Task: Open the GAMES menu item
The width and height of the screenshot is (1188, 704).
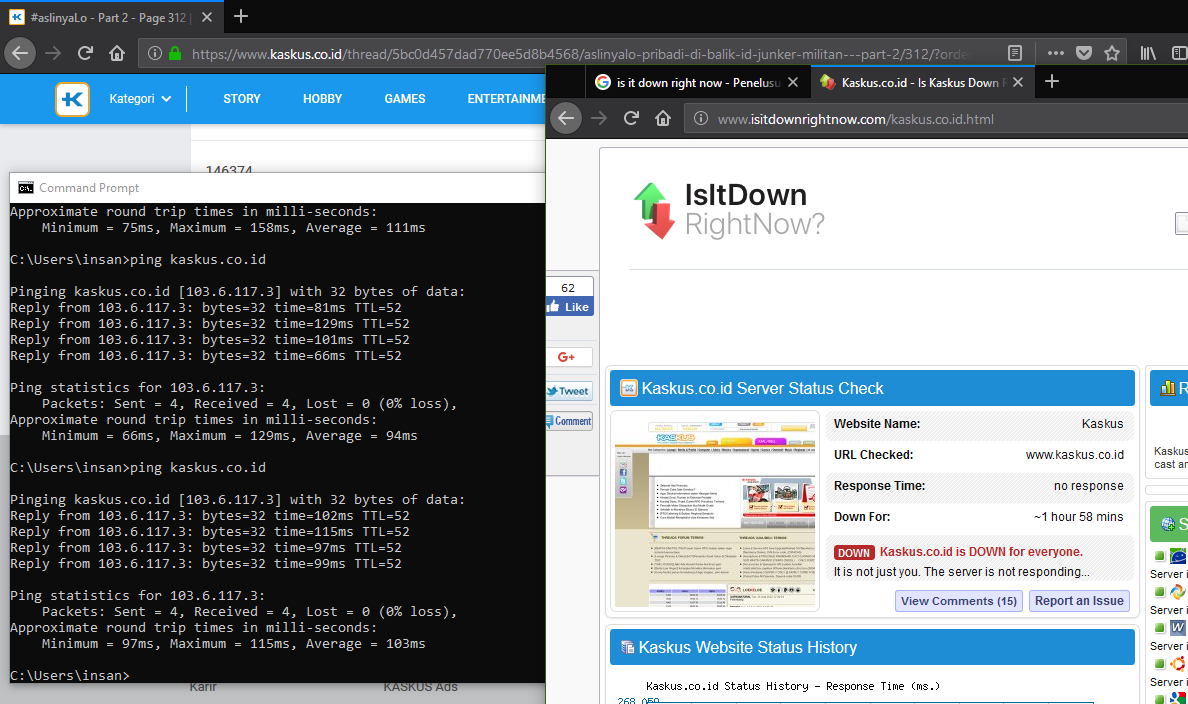Action: pyautogui.click(x=405, y=99)
